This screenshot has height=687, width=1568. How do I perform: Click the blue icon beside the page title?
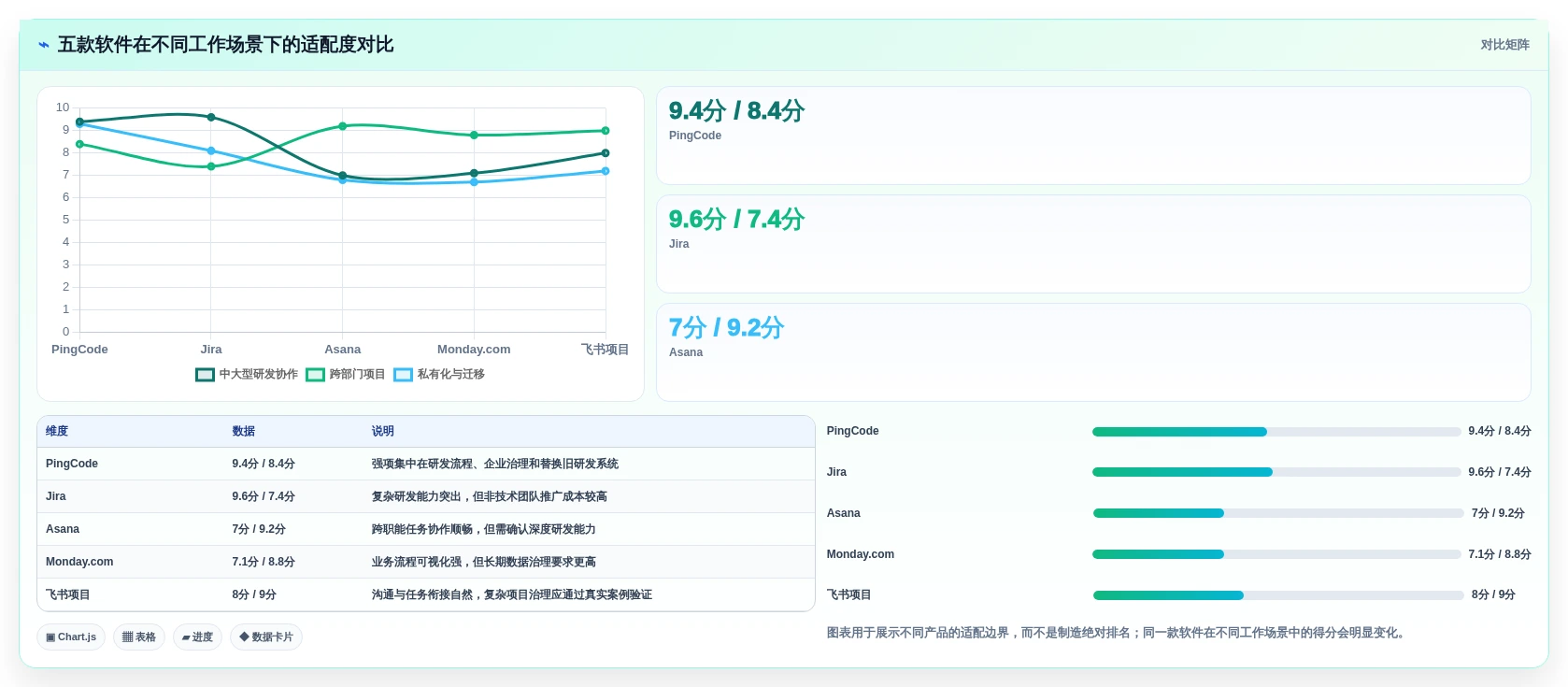(x=44, y=45)
